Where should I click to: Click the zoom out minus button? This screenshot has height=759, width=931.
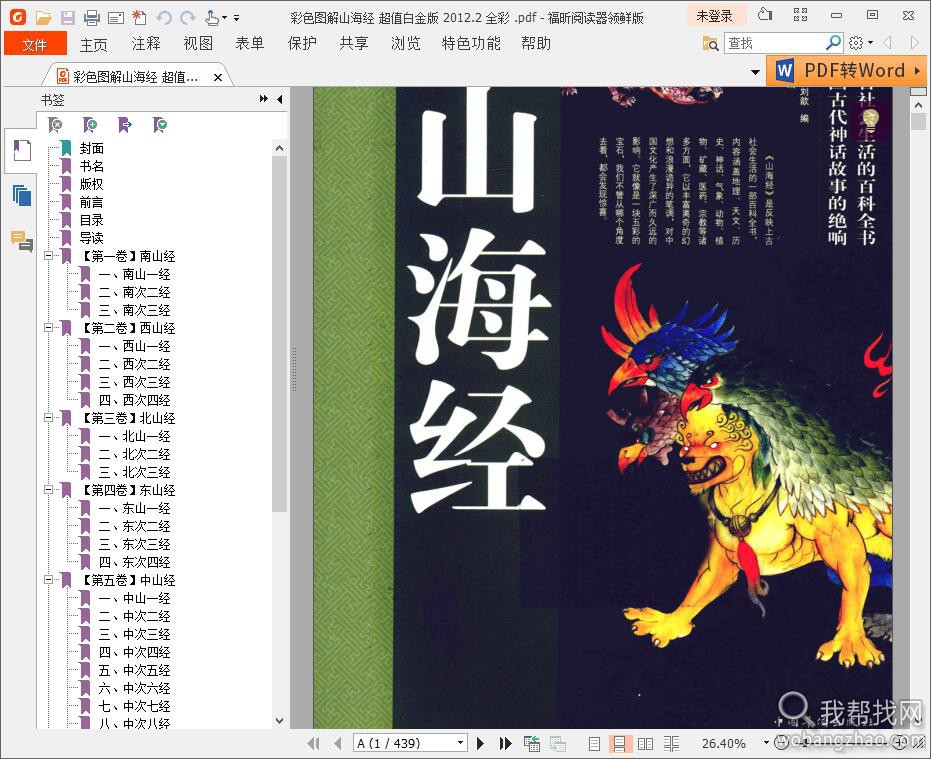[x=783, y=742]
